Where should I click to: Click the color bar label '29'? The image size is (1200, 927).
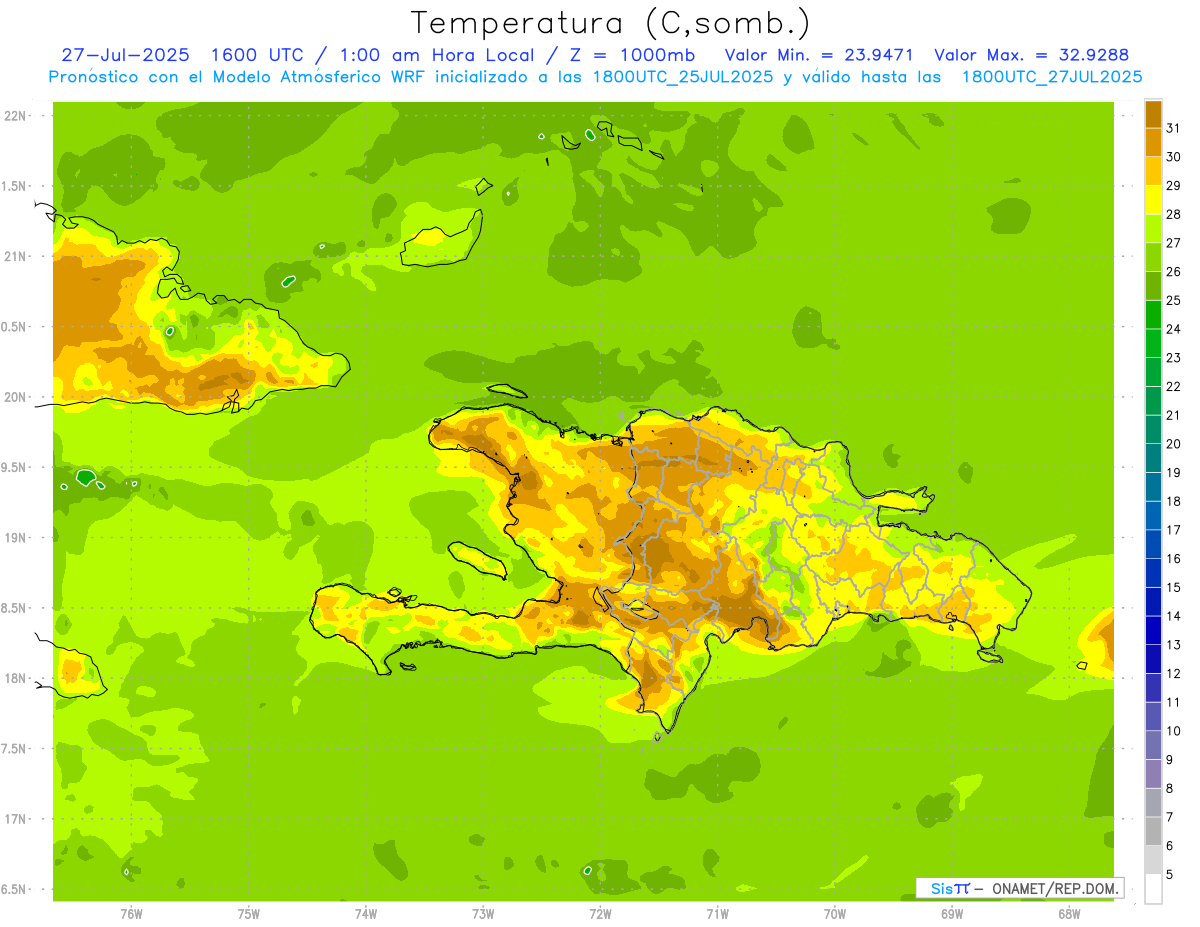(1173, 186)
